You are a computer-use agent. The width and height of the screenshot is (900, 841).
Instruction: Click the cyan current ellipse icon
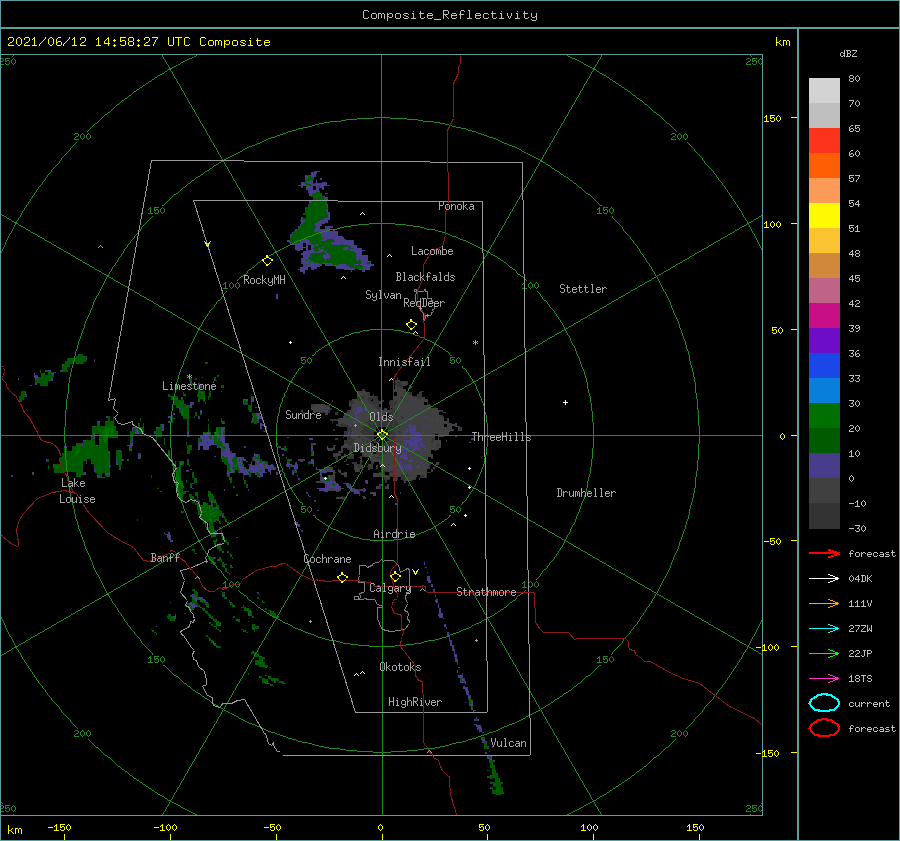point(824,703)
